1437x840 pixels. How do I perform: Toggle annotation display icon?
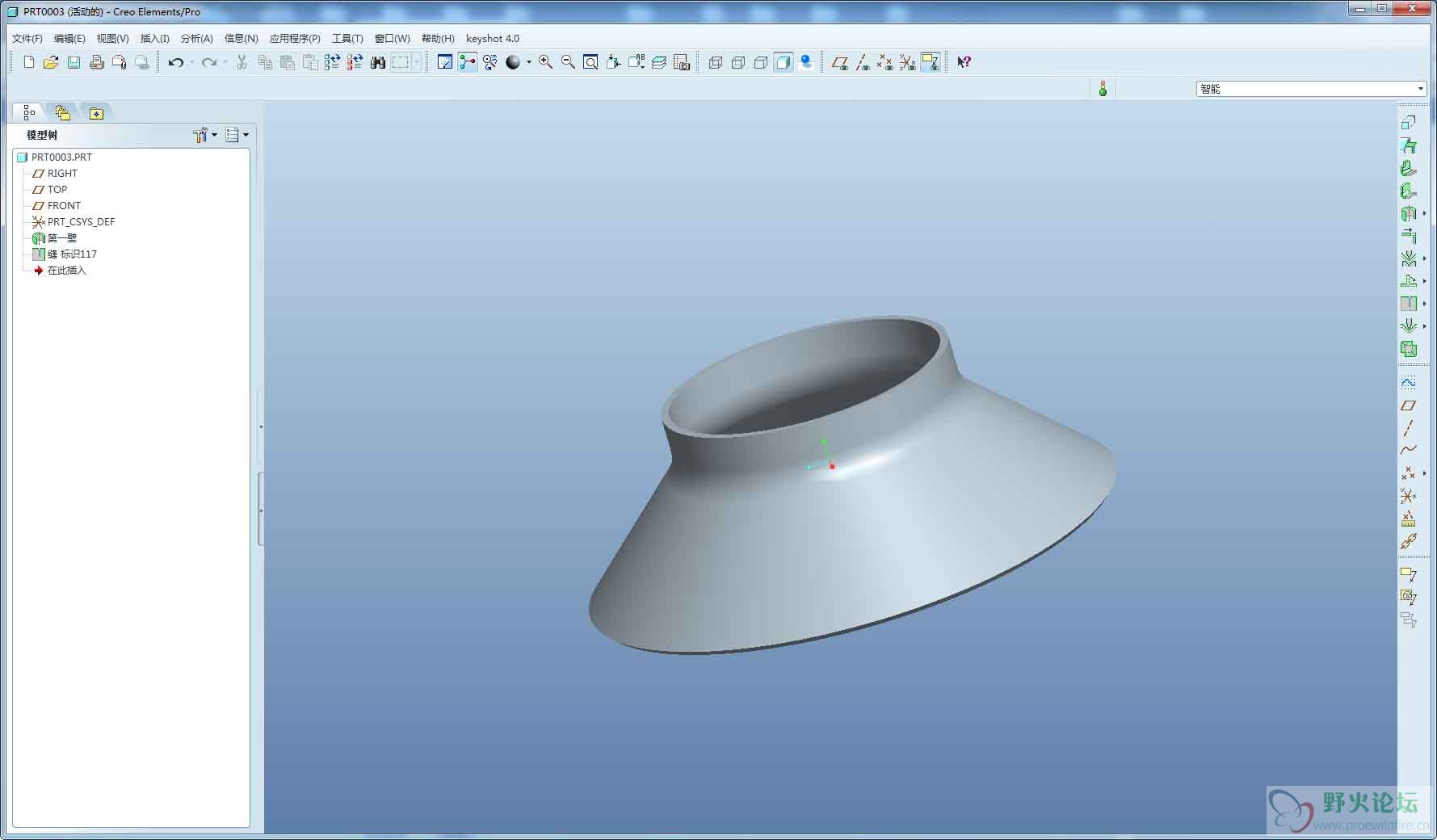(x=931, y=62)
